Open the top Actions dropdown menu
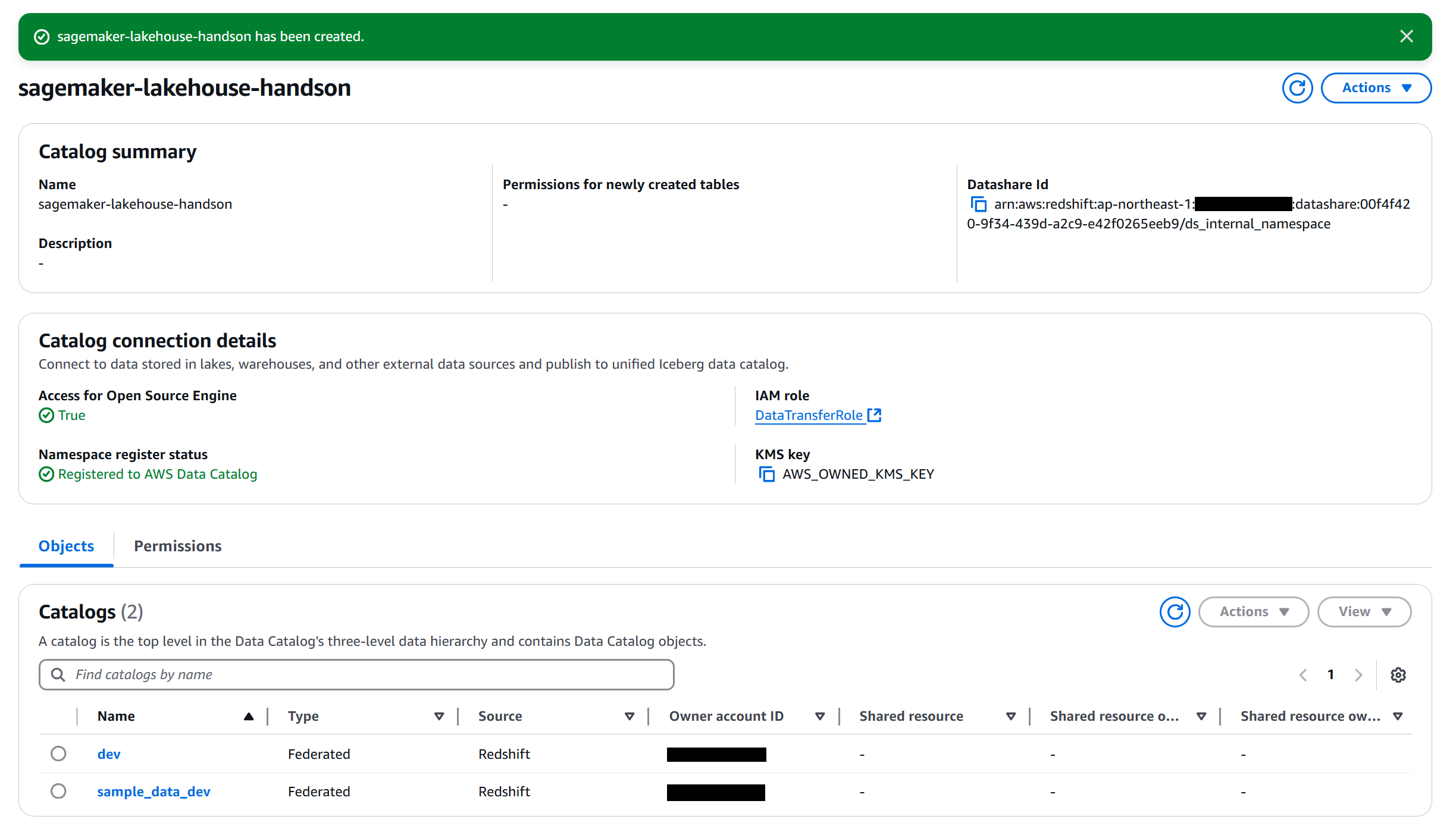 point(1376,88)
